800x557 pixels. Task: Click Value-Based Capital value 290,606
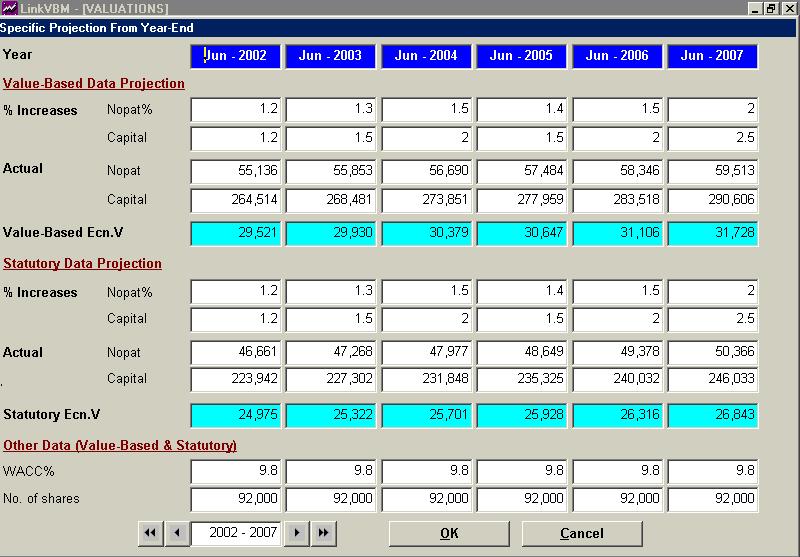(x=712, y=200)
